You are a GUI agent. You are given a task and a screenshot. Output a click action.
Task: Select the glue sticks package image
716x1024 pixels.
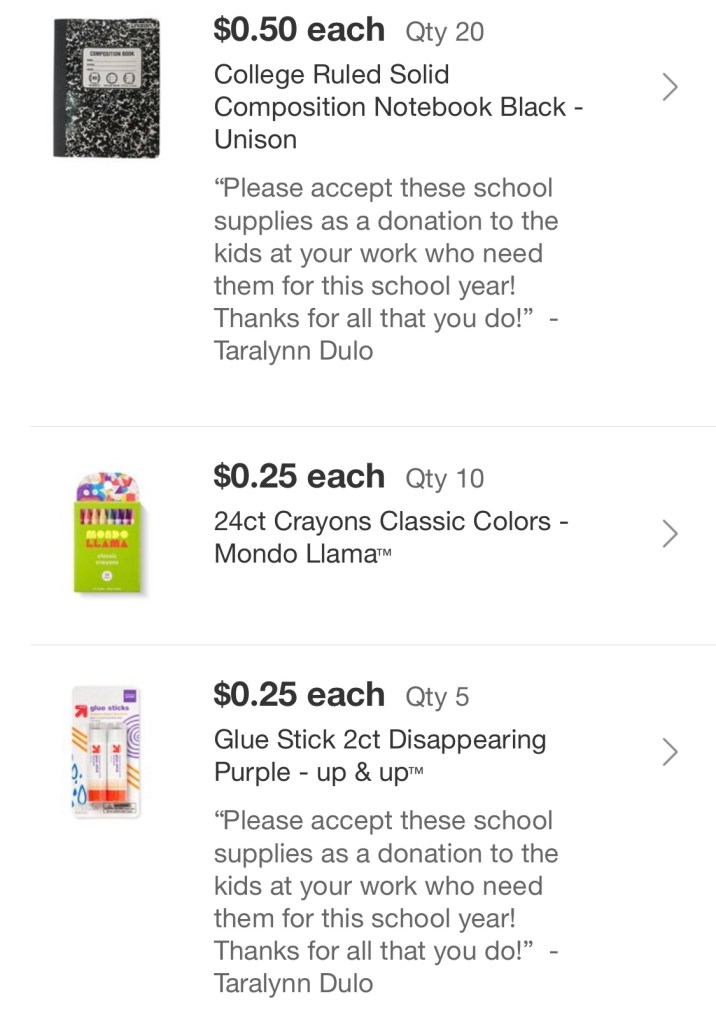point(107,752)
